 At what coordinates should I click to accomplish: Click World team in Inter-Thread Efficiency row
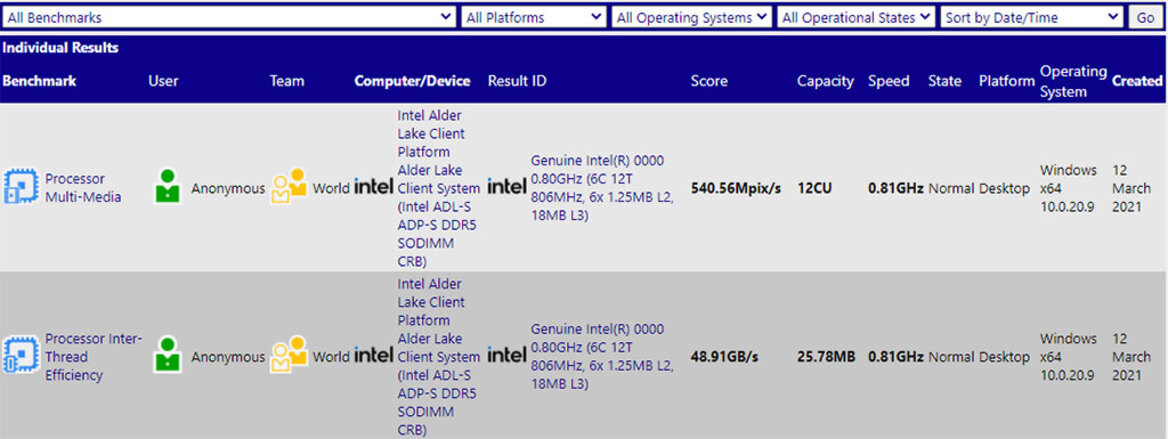tap(331, 357)
